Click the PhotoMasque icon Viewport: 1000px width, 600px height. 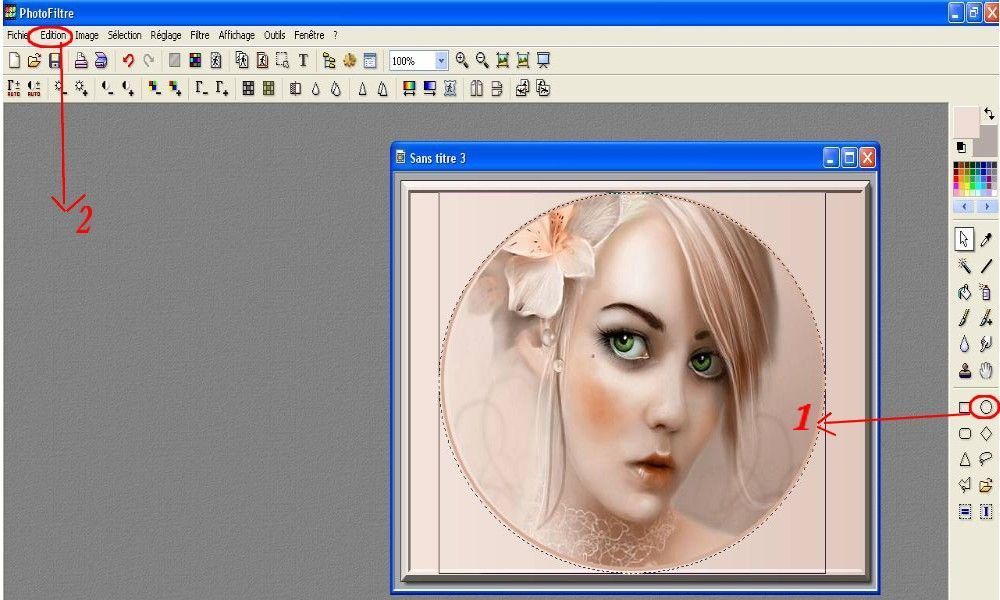[450, 88]
